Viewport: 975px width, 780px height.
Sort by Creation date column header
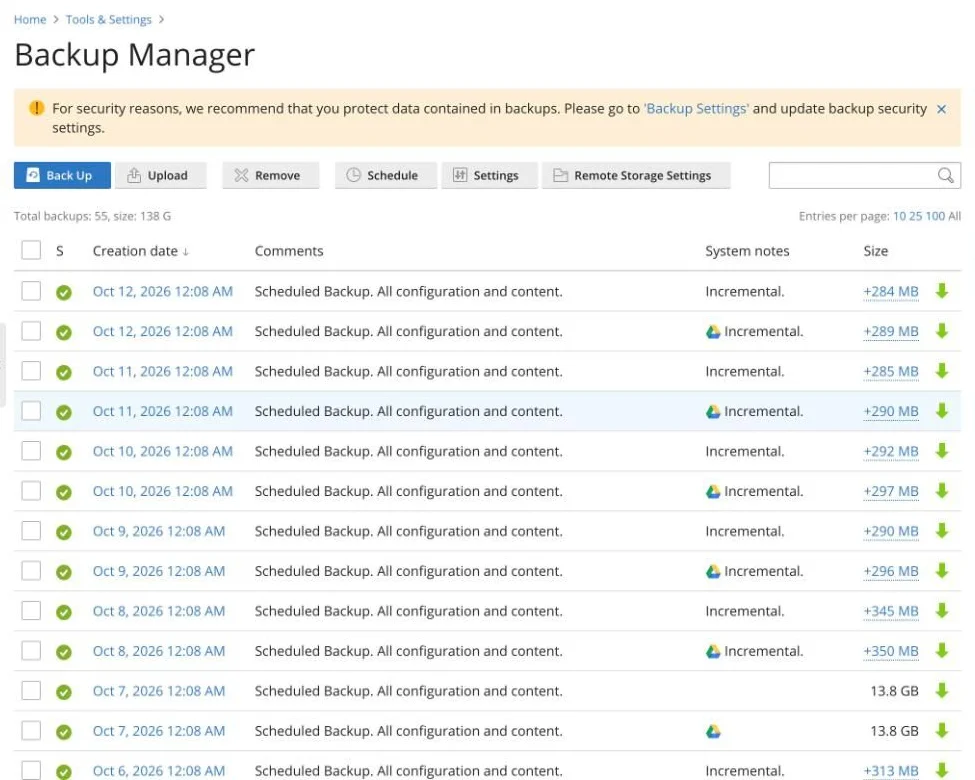pos(135,251)
